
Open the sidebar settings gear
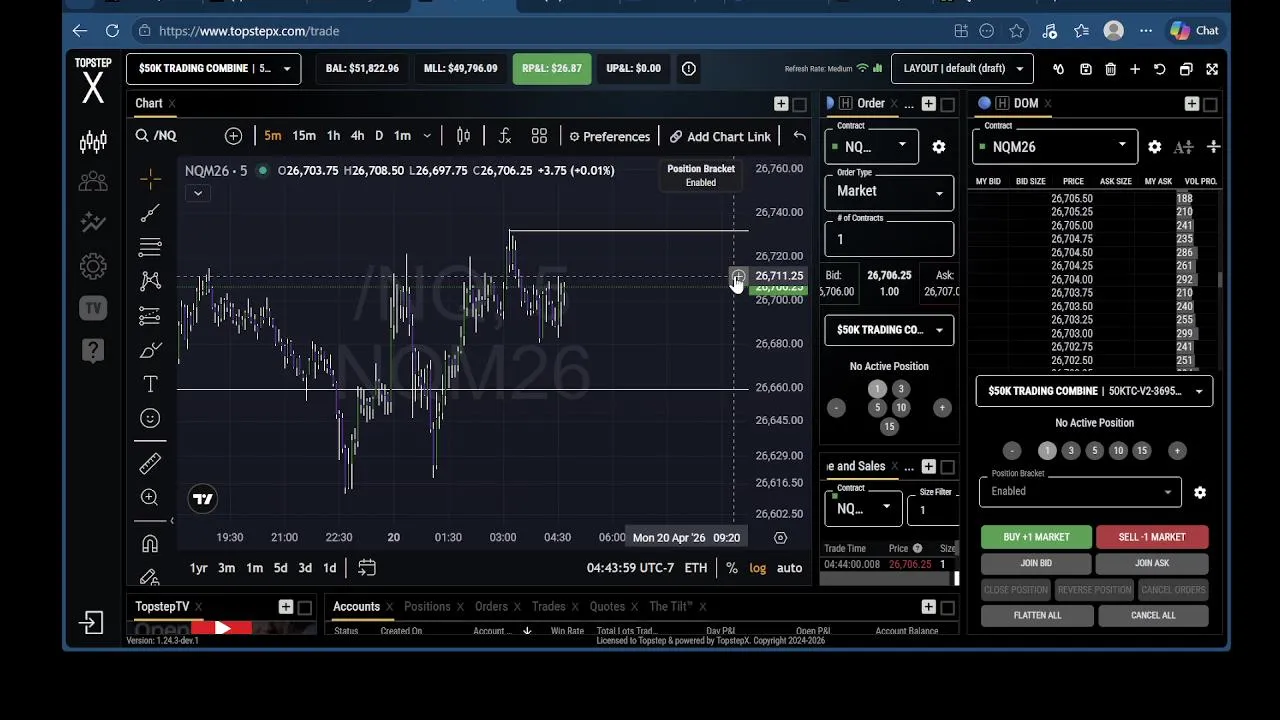pos(93,266)
